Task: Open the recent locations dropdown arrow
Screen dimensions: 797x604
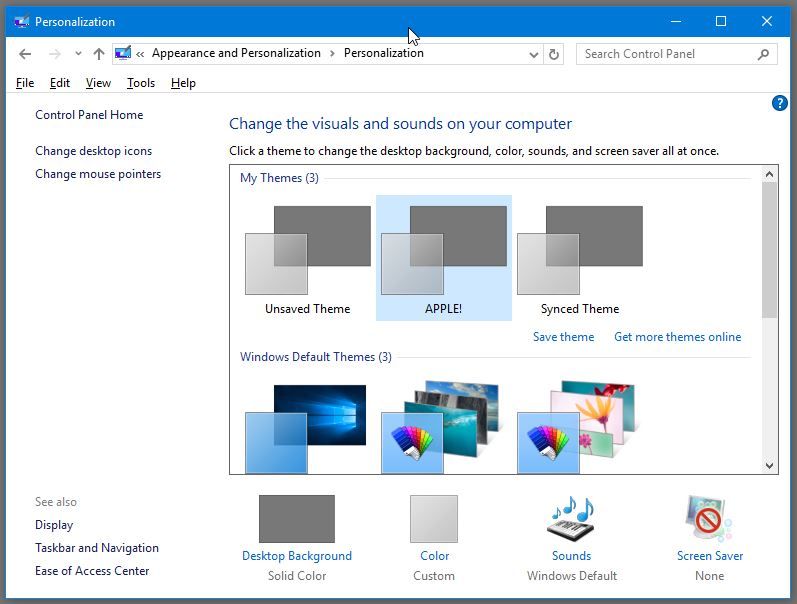Action: (x=78, y=54)
